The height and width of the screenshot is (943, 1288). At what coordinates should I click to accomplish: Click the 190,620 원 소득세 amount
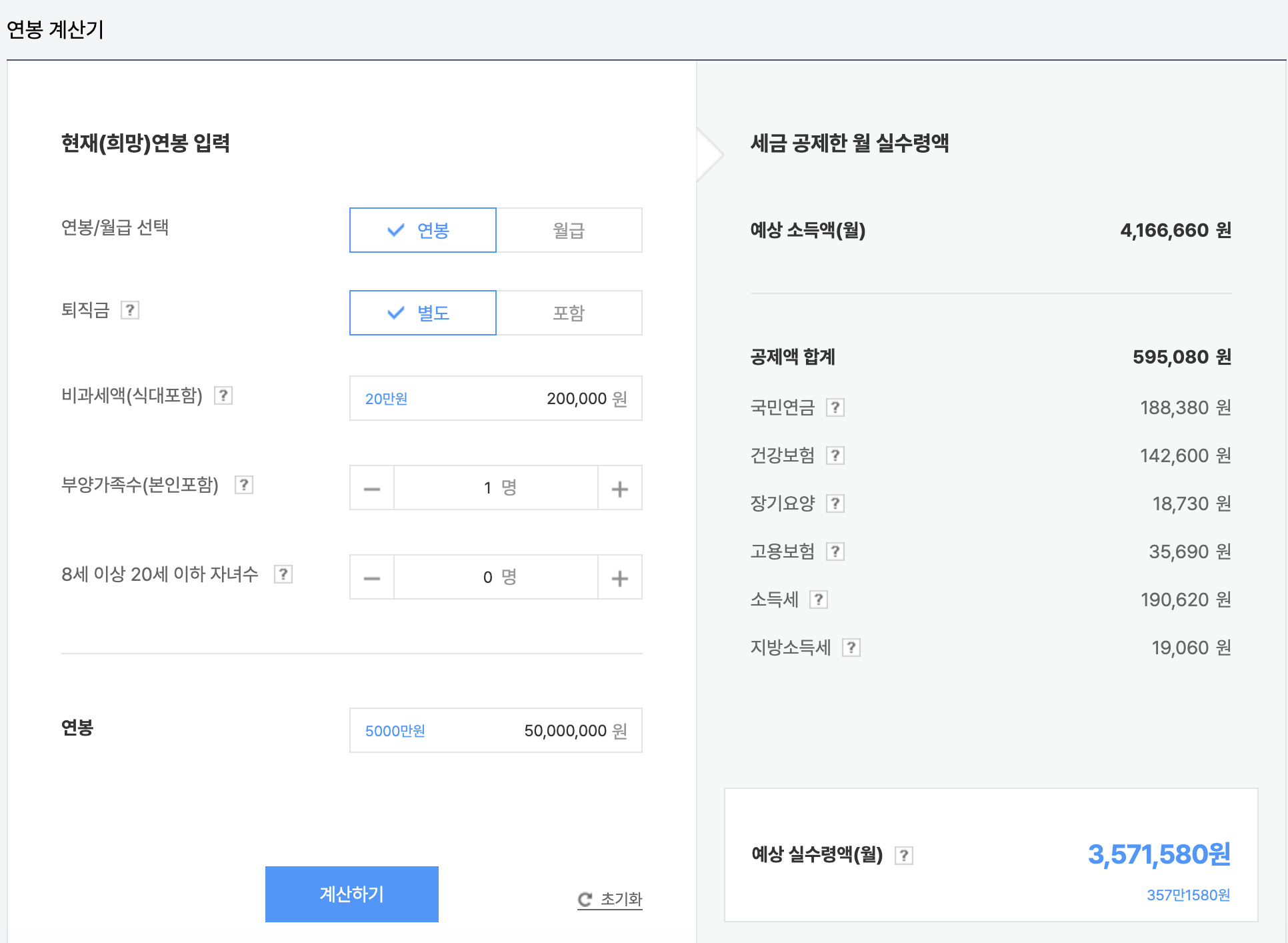click(1186, 600)
